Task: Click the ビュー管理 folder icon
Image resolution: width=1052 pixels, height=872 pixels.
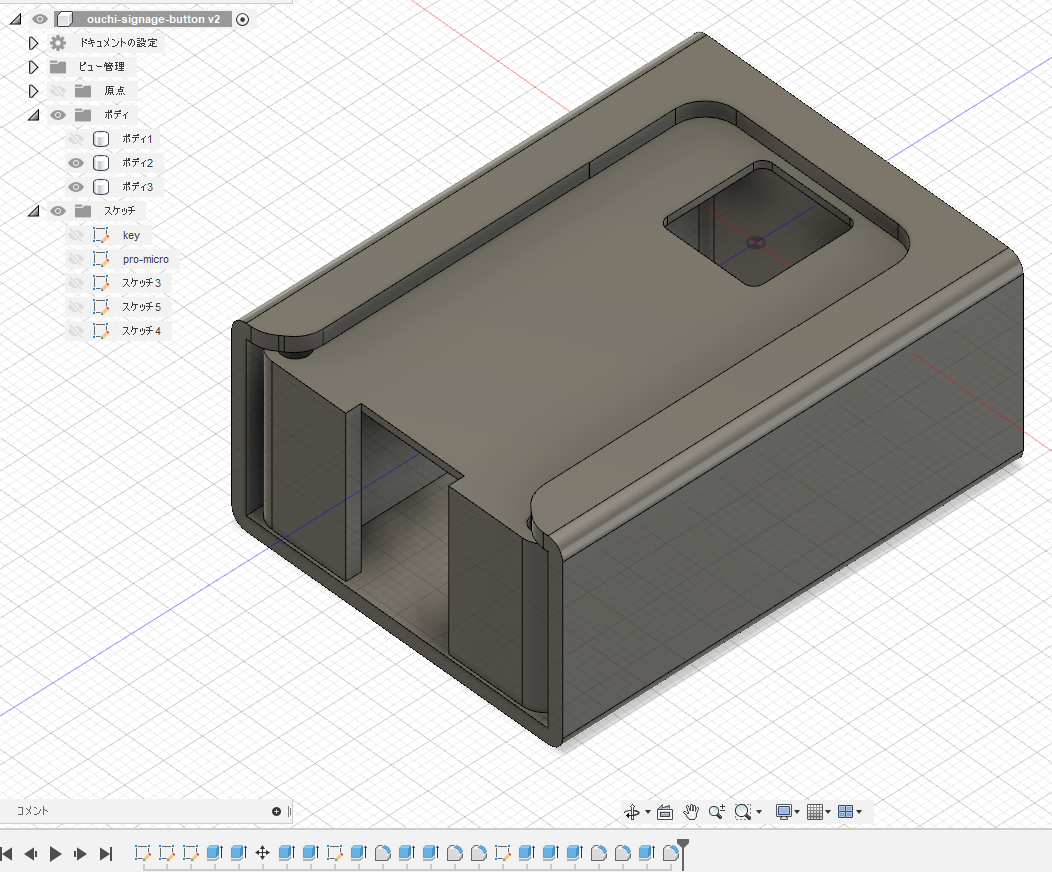Action: (x=58, y=67)
